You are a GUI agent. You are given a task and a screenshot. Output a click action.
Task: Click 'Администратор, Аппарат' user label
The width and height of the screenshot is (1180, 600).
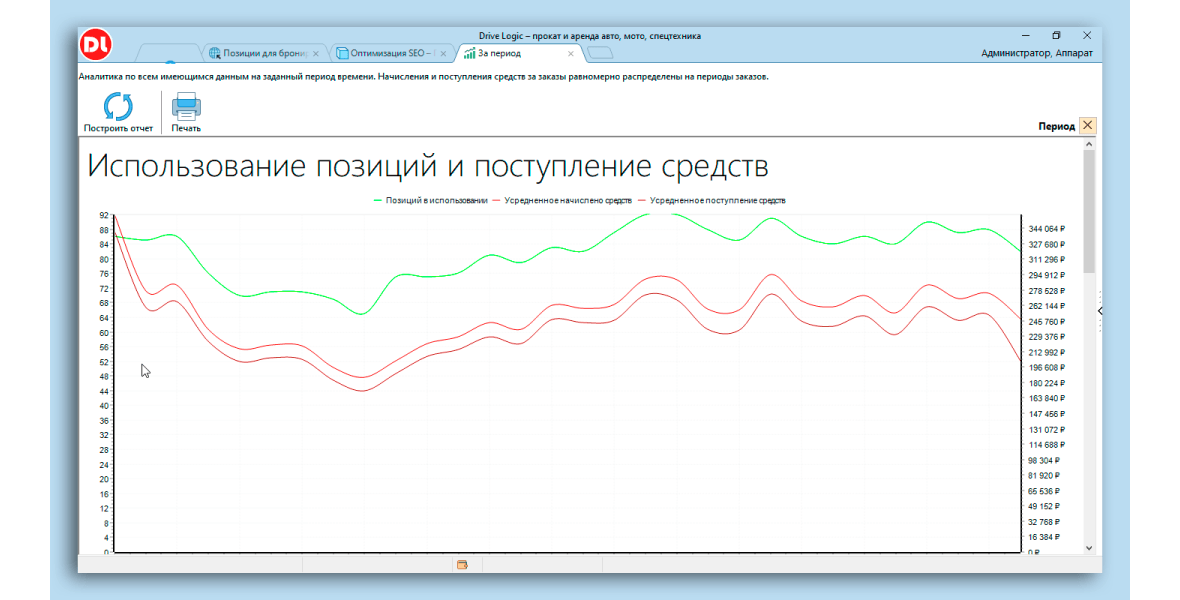click(1036, 53)
